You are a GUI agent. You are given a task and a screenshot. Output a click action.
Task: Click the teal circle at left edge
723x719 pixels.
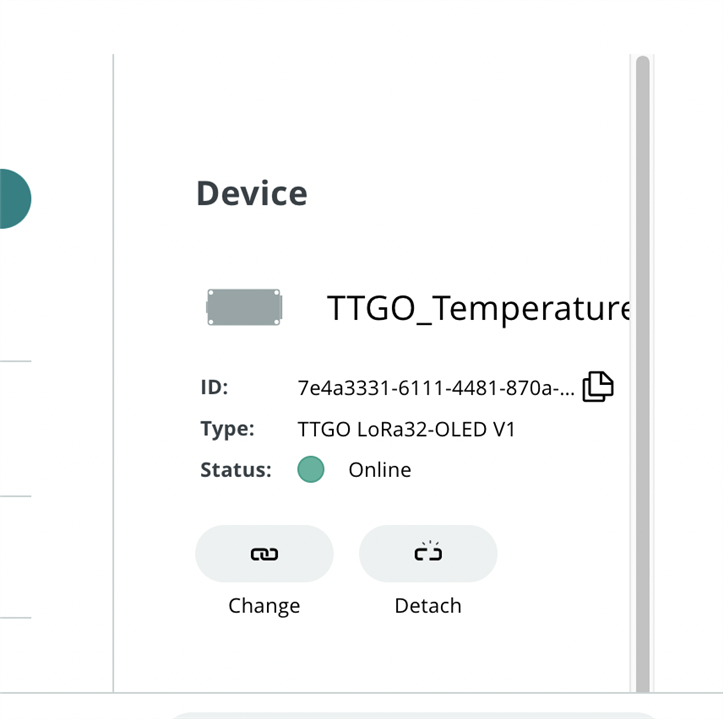click(12, 198)
